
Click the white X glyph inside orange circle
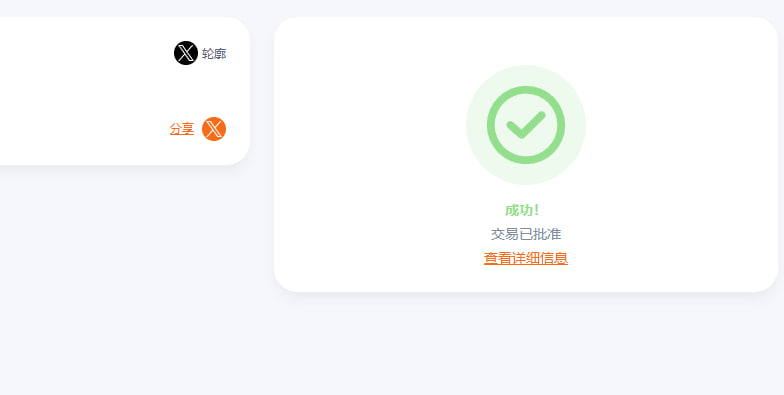coord(214,129)
